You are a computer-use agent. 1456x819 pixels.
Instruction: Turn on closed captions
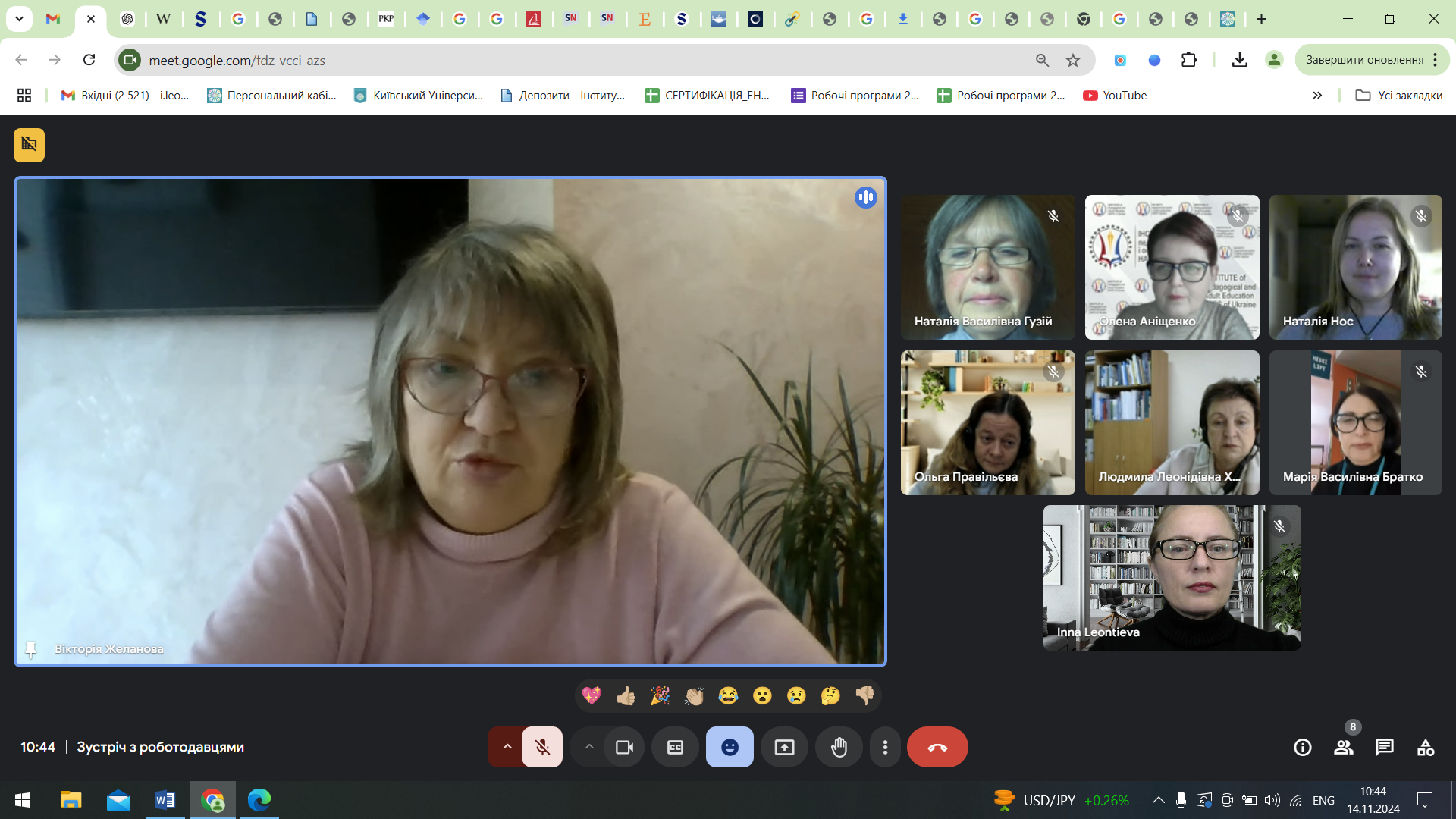tap(675, 748)
